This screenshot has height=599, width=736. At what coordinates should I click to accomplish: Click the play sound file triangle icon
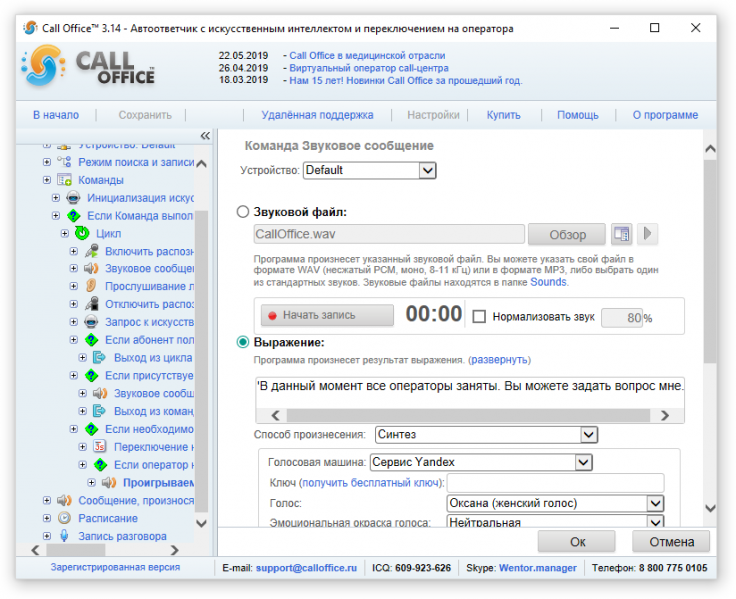(647, 233)
